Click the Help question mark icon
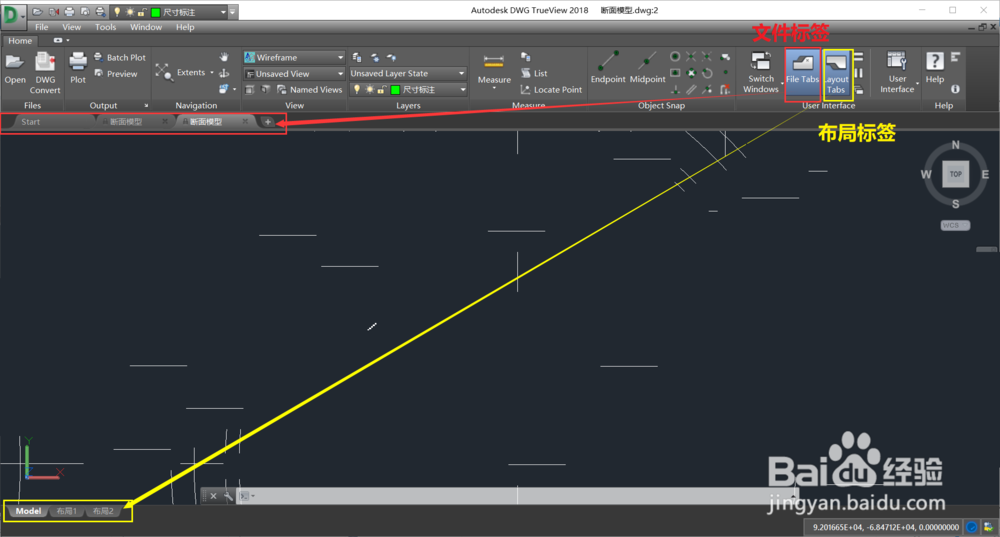 coord(934,62)
